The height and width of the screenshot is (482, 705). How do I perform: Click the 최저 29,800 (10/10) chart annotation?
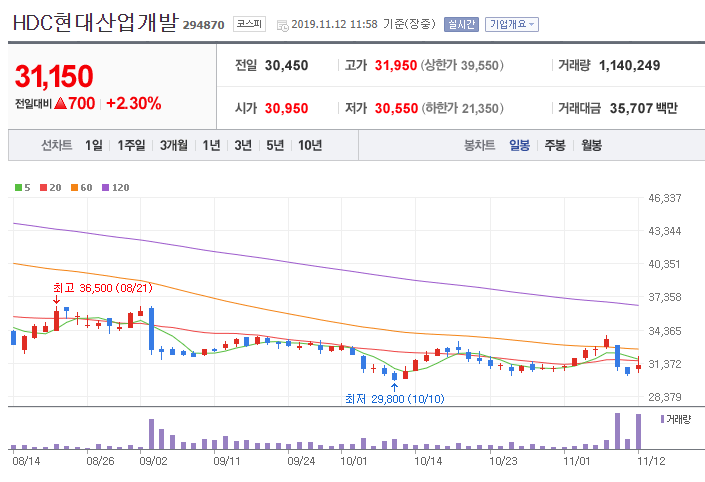395,399
